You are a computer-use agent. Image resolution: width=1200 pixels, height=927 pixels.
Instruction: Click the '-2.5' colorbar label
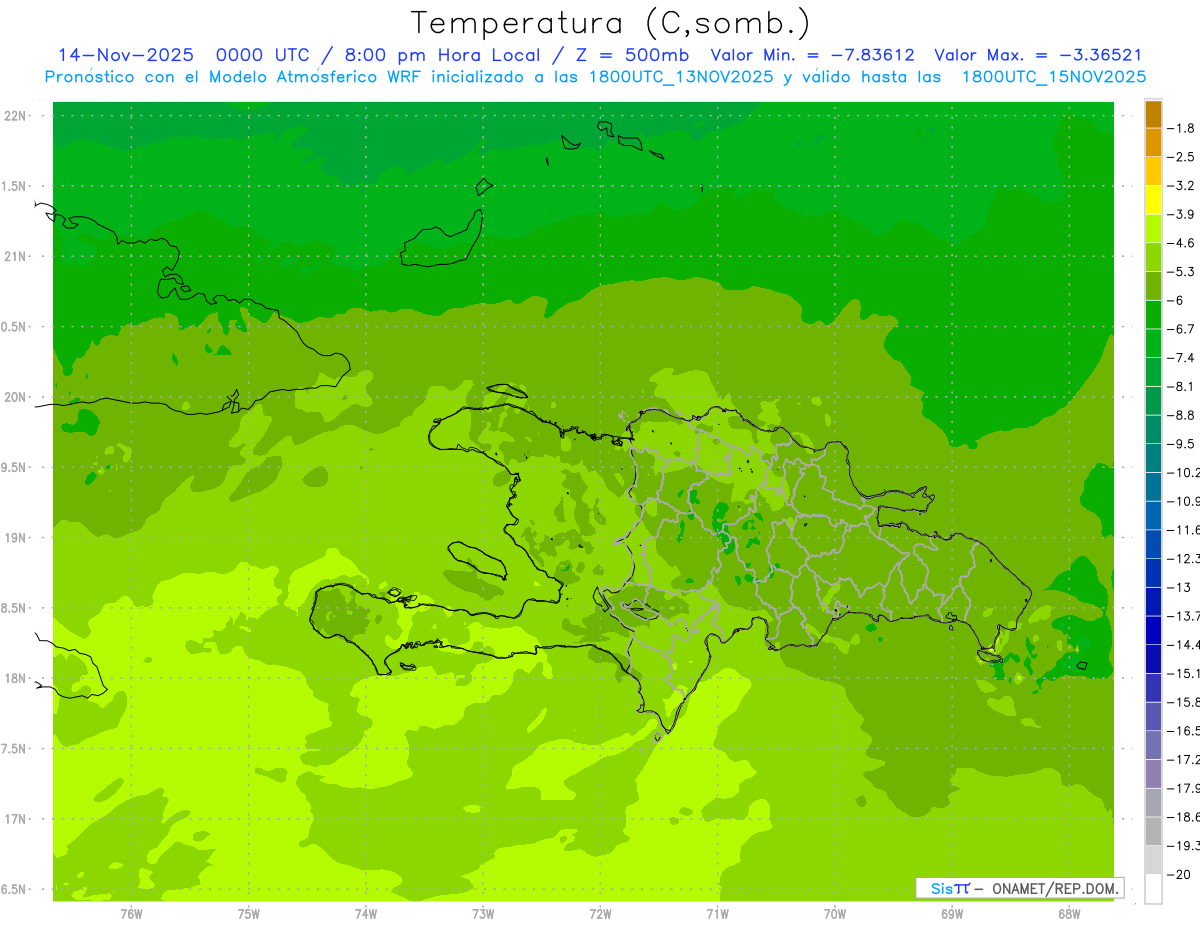point(1183,157)
